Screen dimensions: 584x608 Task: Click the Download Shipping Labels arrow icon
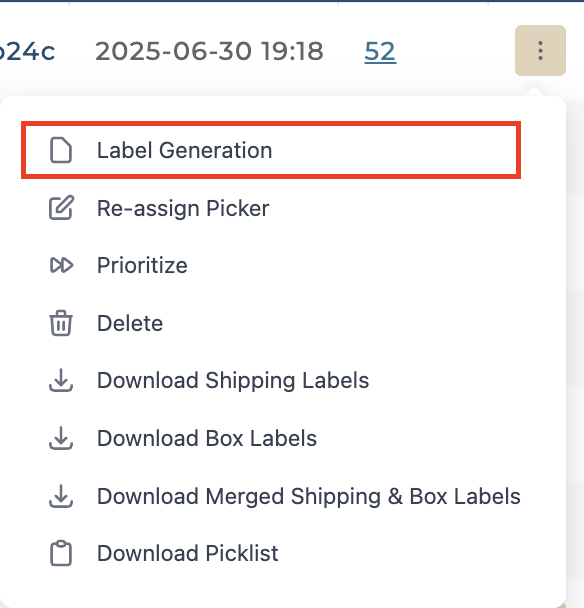coord(61,380)
